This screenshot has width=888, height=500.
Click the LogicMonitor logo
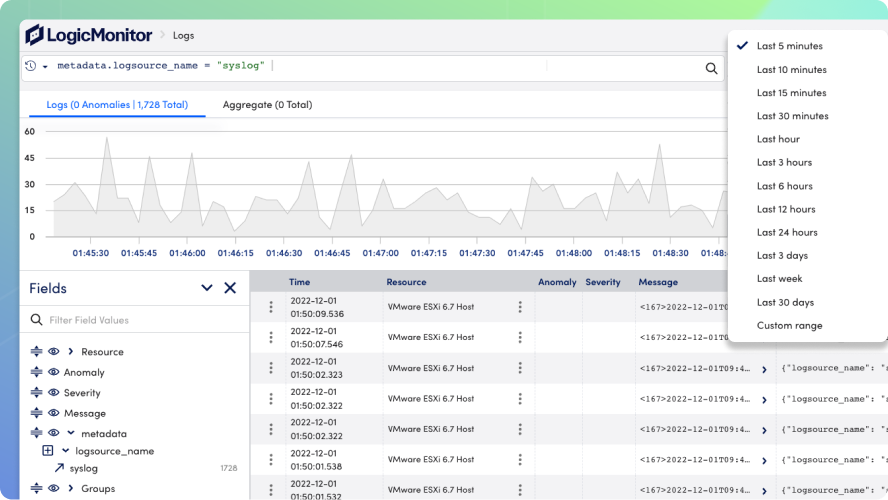tap(89, 35)
